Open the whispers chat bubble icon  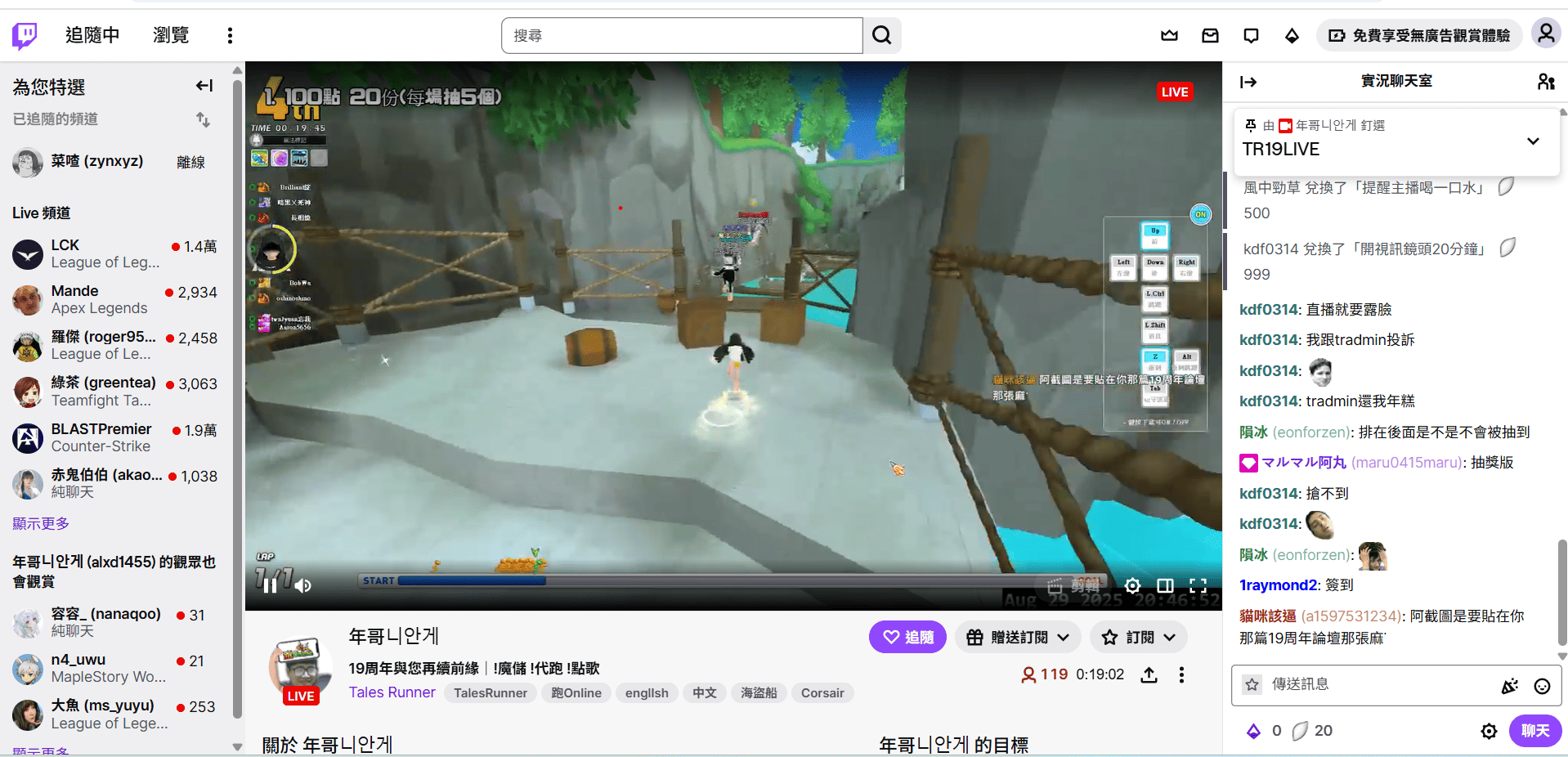(x=1251, y=35)
